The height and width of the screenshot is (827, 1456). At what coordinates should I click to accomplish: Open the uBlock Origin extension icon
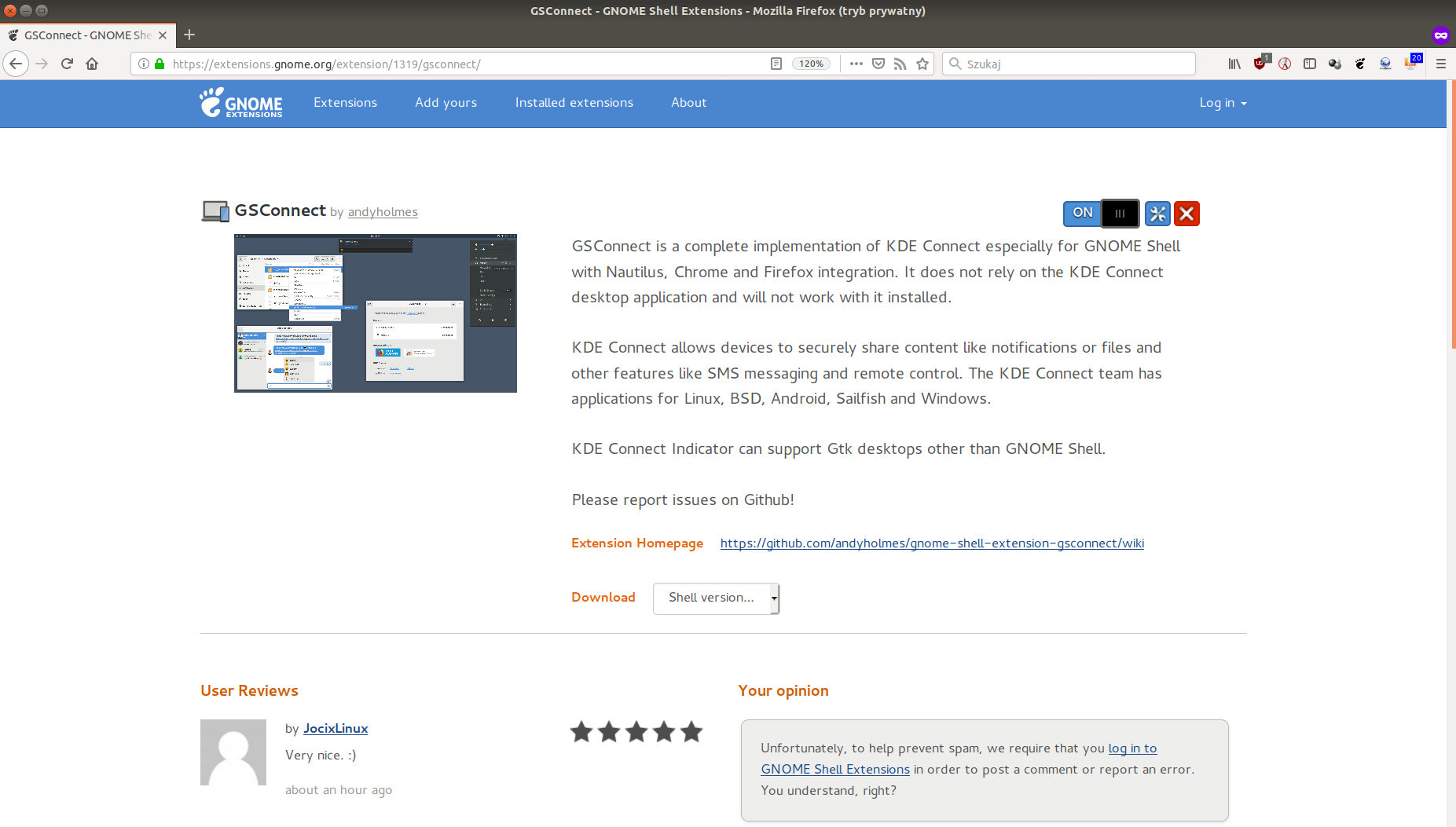point(1260,63)
